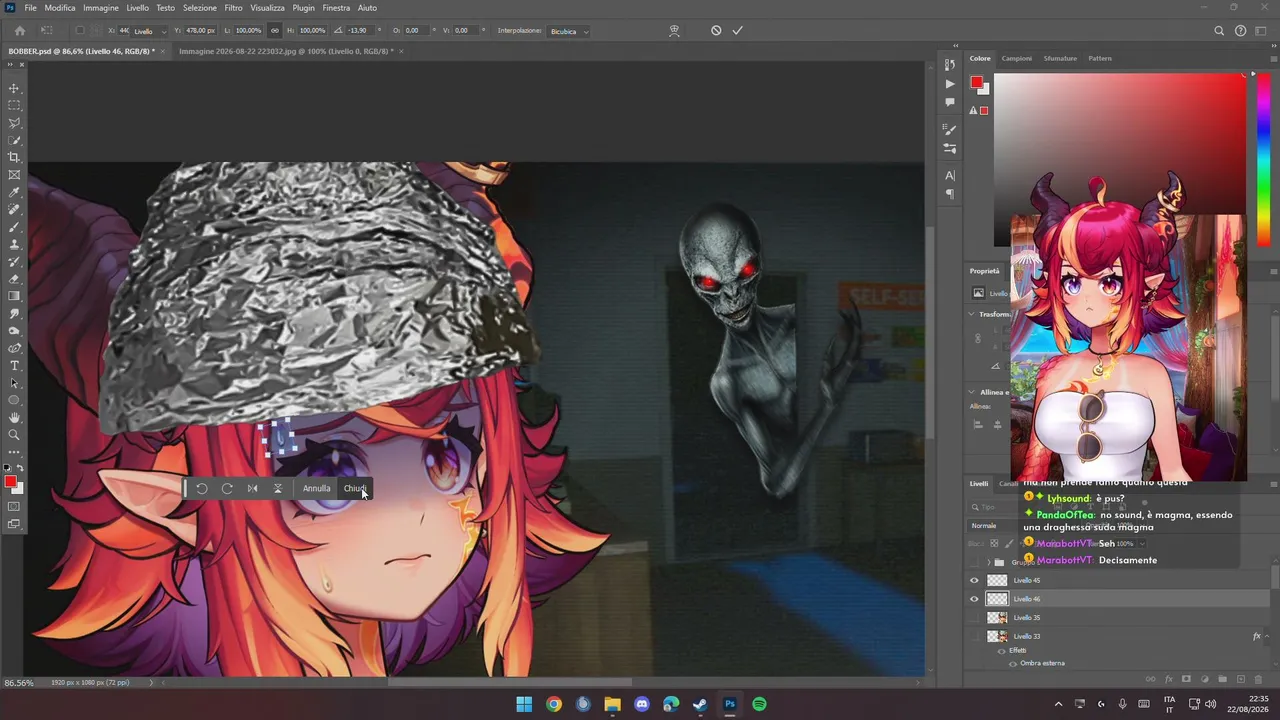Open Spotify from the taskbar
Image resolution: width=1280 pixels, height=720 pixels.
pyautogui.click(x=759, y=704)
